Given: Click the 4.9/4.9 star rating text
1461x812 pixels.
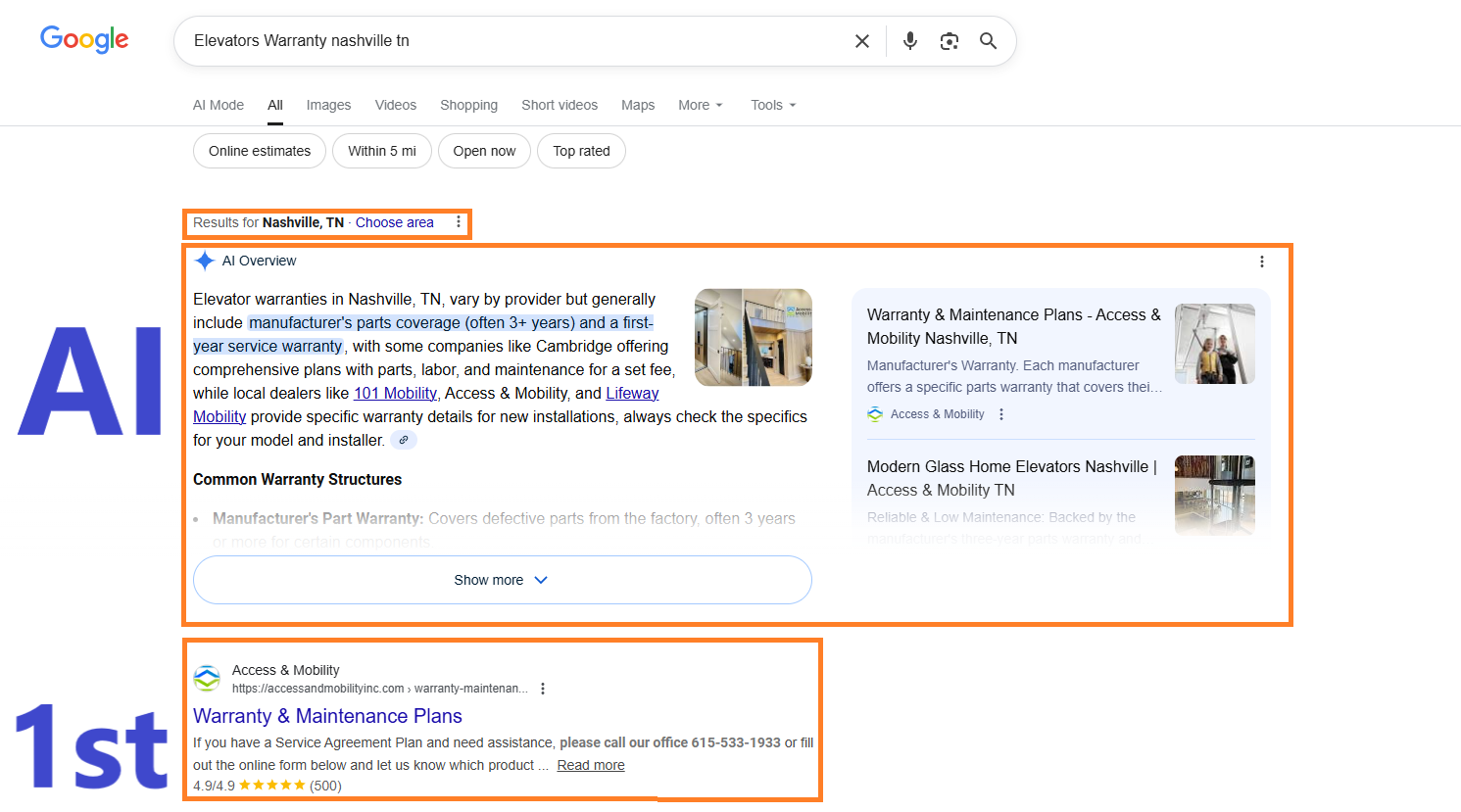Looking at the screenshot, I should click(x=268, y=786).
